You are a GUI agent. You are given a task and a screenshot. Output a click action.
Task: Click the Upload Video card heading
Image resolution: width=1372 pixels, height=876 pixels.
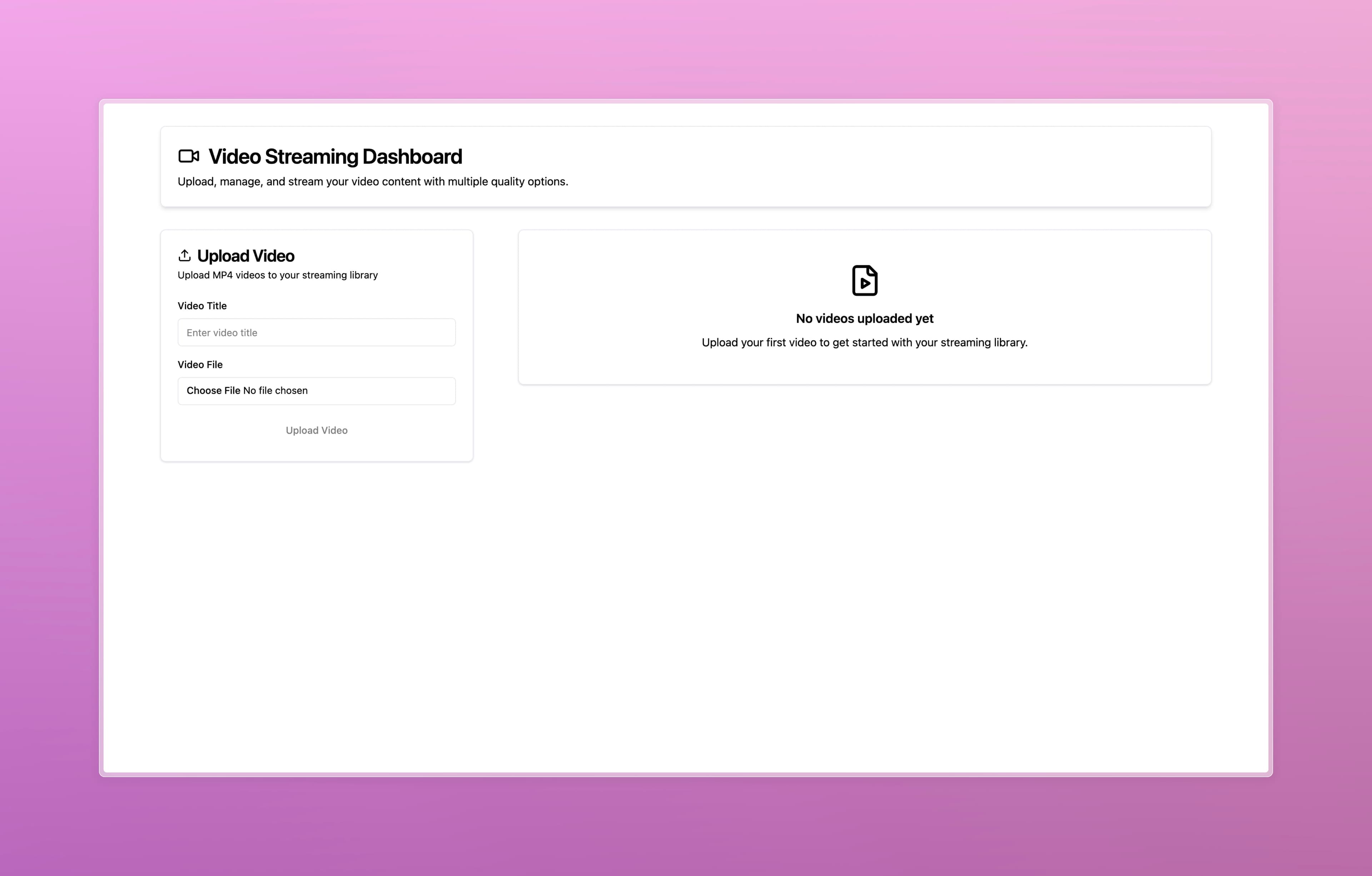(x=245, y=256)
